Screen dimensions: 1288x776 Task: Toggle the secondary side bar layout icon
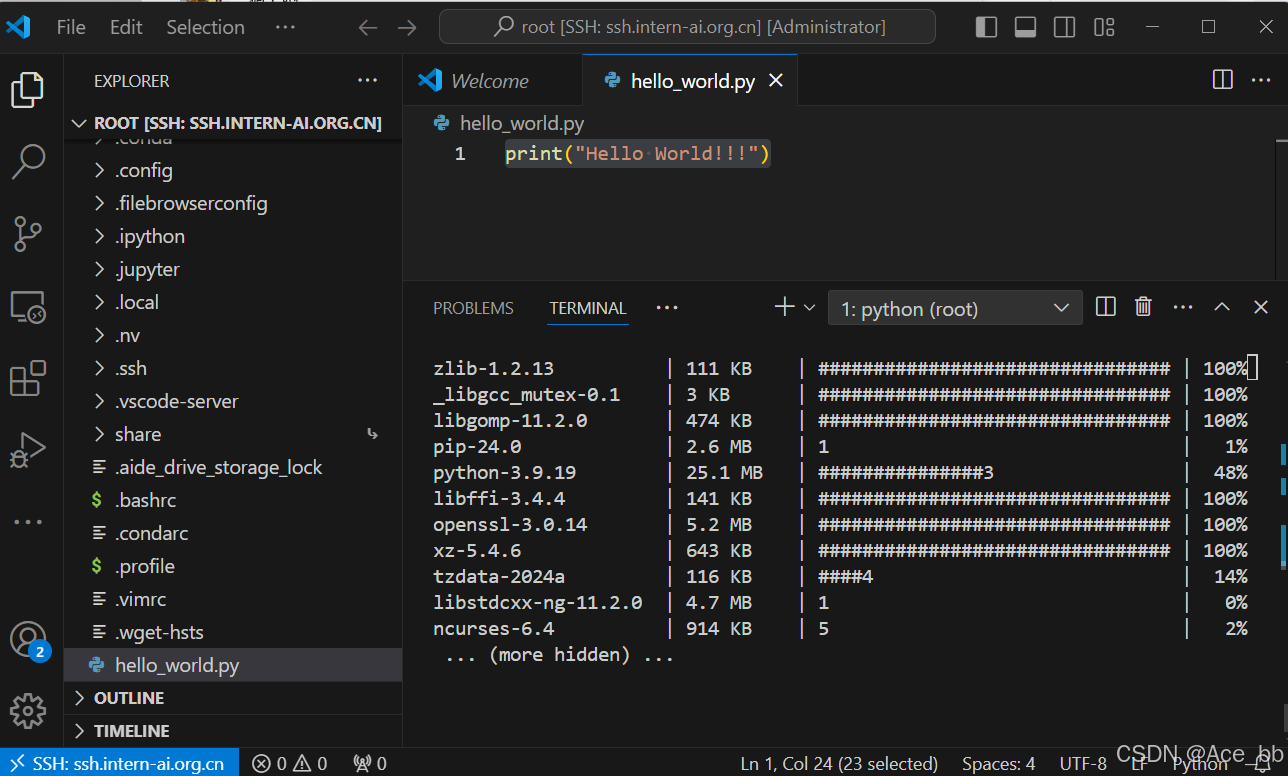coord(1064,27)
